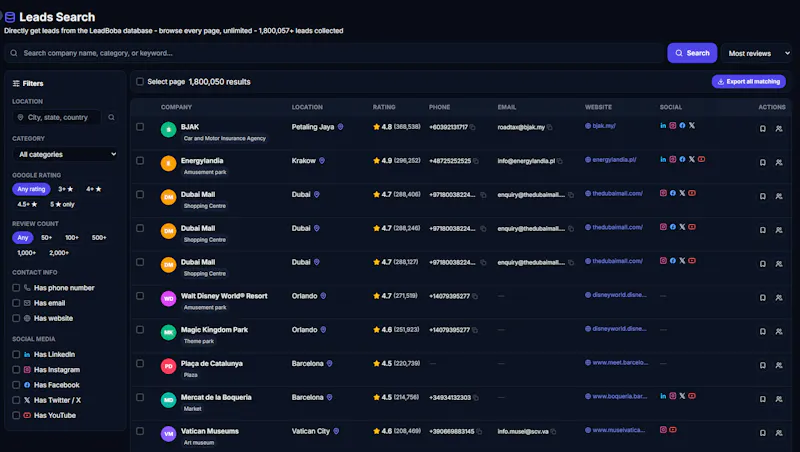Click bookmark icon in Magic Kingdom Park row

coord(762,332)
